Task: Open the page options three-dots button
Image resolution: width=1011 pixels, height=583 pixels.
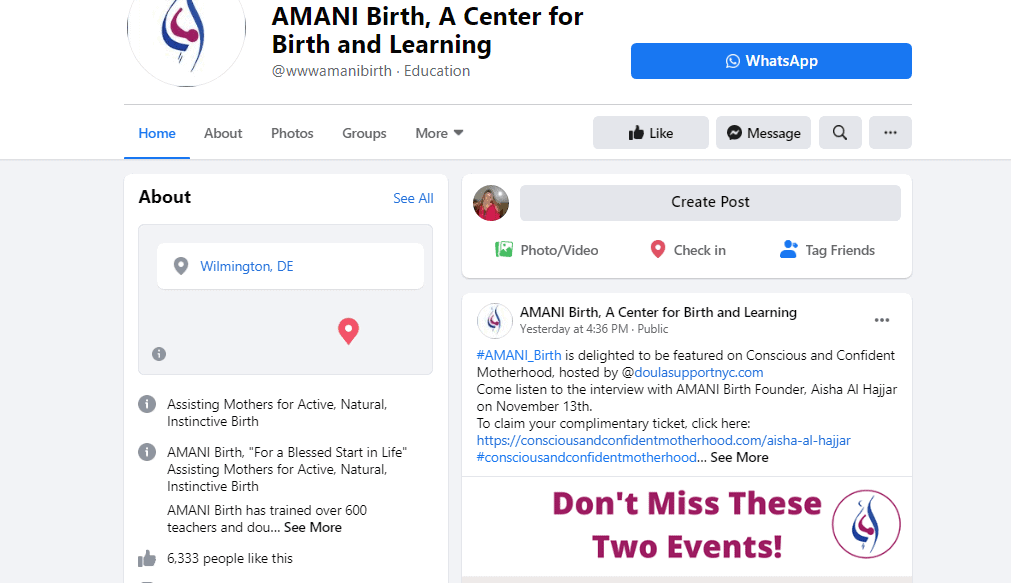Action: [890, 133]
